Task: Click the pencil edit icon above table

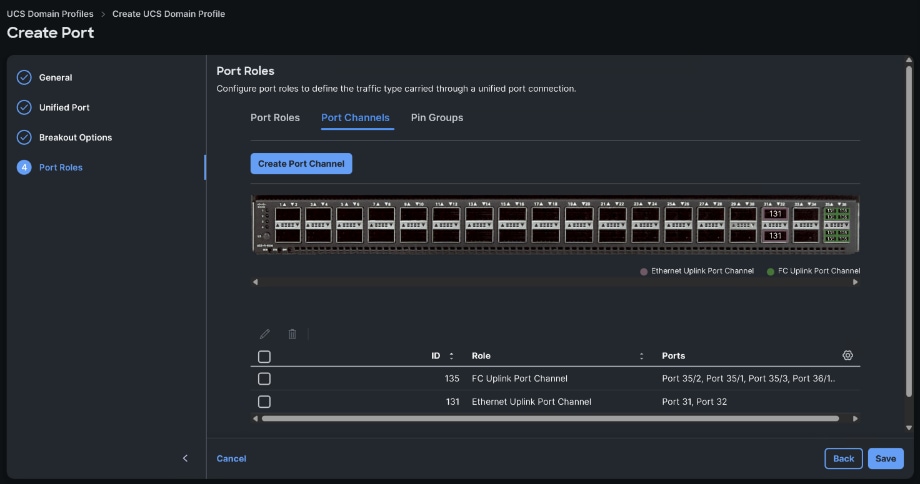Action: [x=265, y=334]
